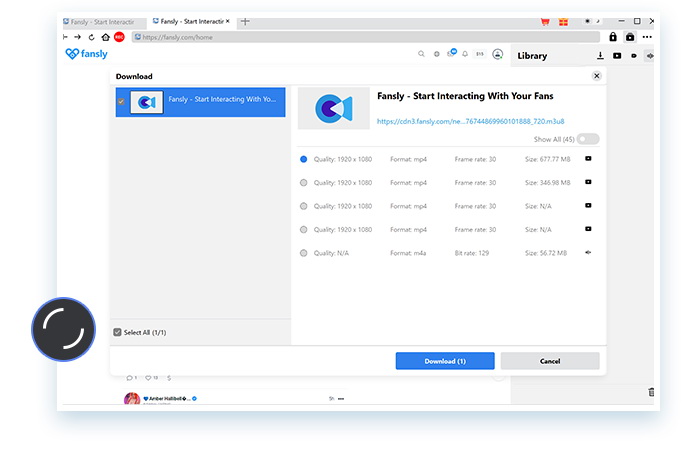The image size is (684, 449).
Task: Click video icon on third quality row
Action: (588, 205)
